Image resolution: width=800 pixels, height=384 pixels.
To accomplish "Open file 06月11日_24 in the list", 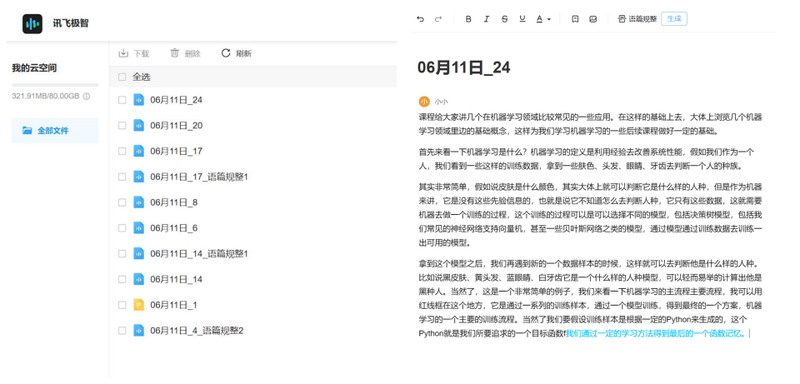I will pos(176,100).
